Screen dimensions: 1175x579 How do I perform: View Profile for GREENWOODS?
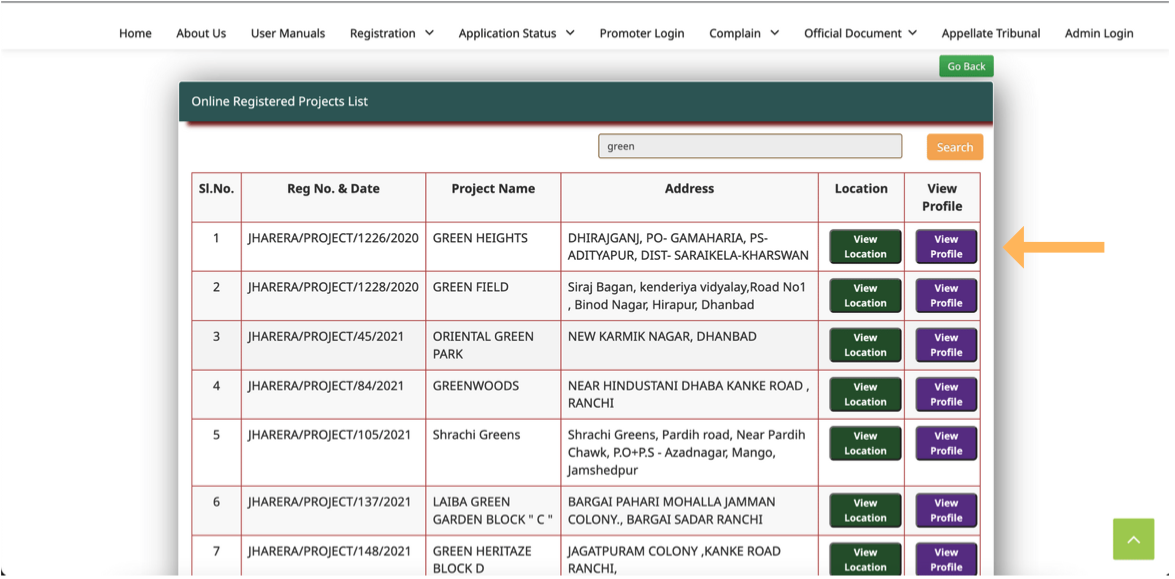point(946,394)
